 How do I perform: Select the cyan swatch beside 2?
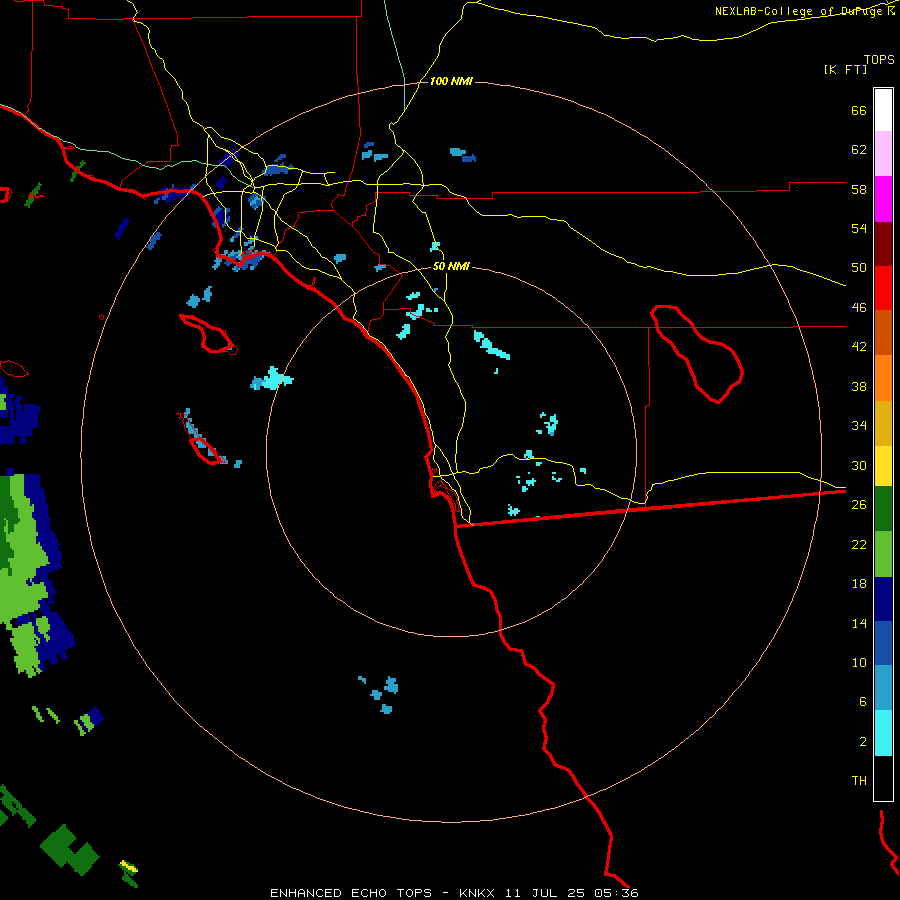pos(883,733)
